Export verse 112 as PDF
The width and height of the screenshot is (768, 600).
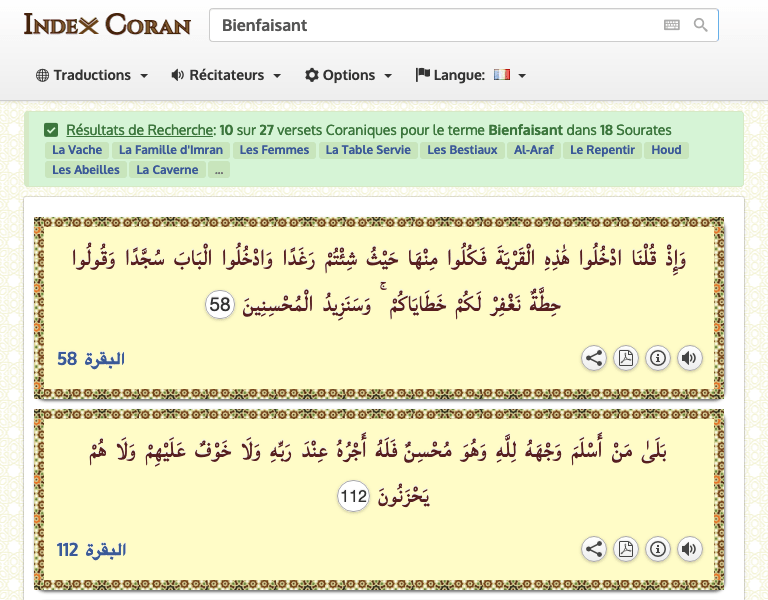click(626, 548)
